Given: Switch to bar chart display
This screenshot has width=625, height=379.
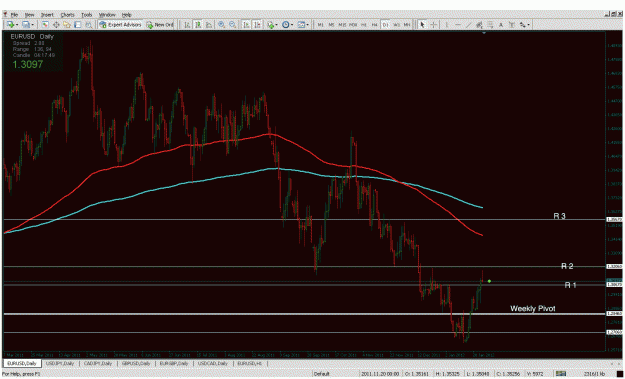Looking at the screenshot, I should [x=187, y=25].
